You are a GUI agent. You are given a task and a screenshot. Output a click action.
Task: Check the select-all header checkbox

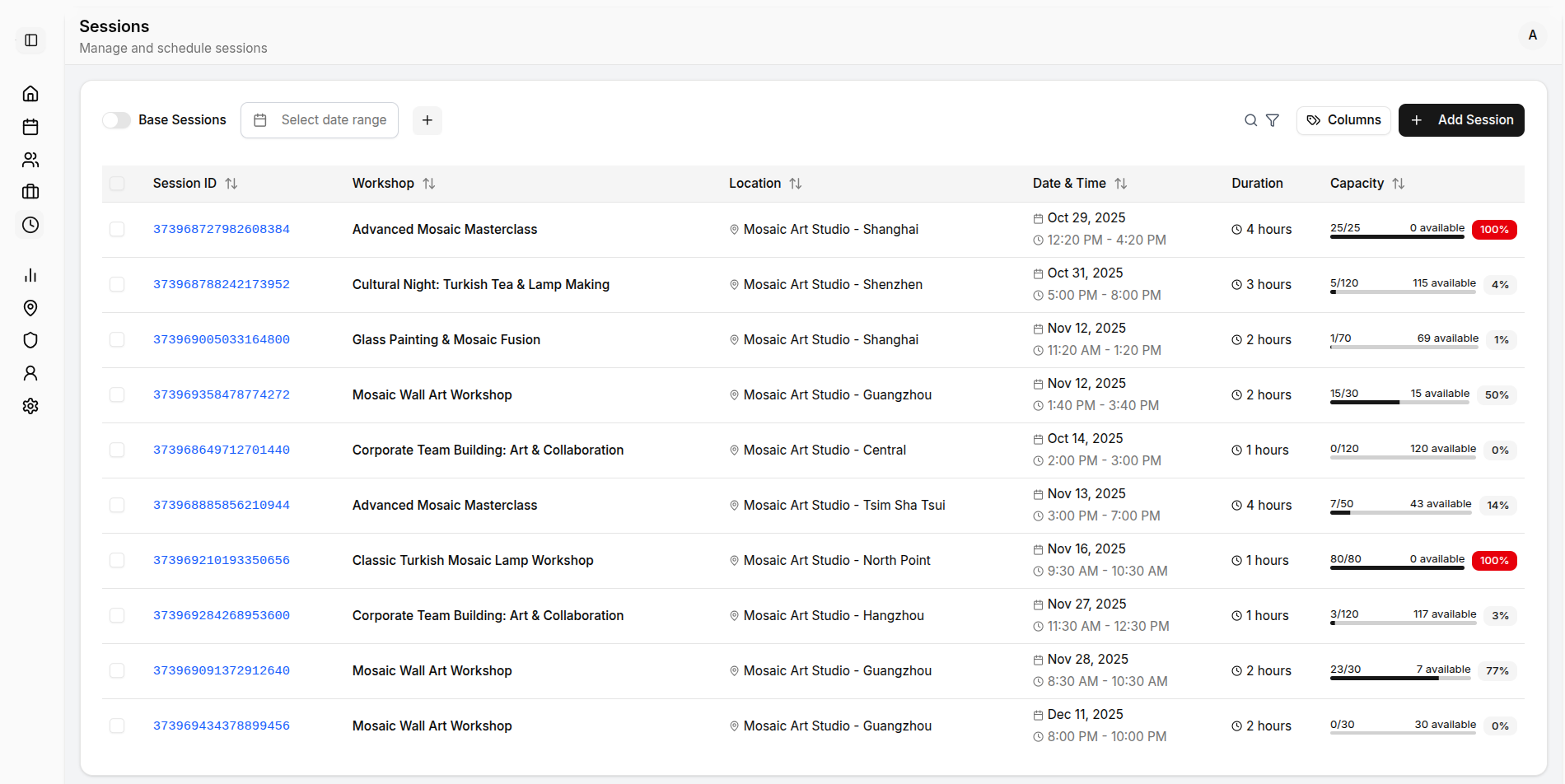(117, 184)
